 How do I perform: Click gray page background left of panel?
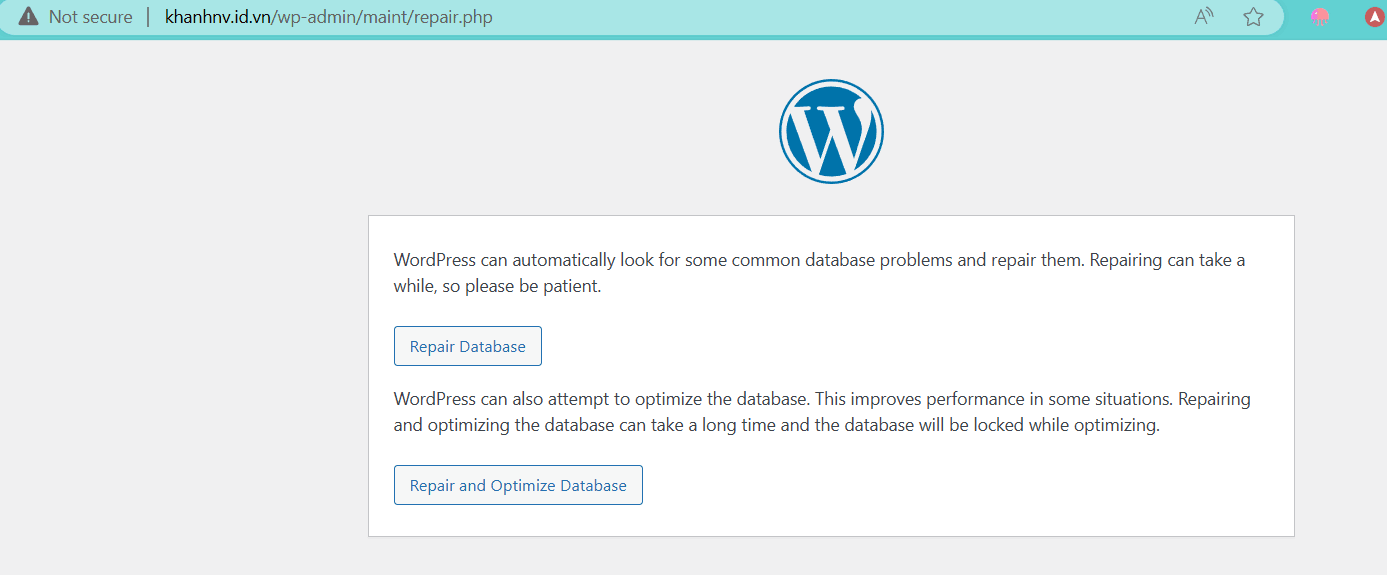coord(180,350)
